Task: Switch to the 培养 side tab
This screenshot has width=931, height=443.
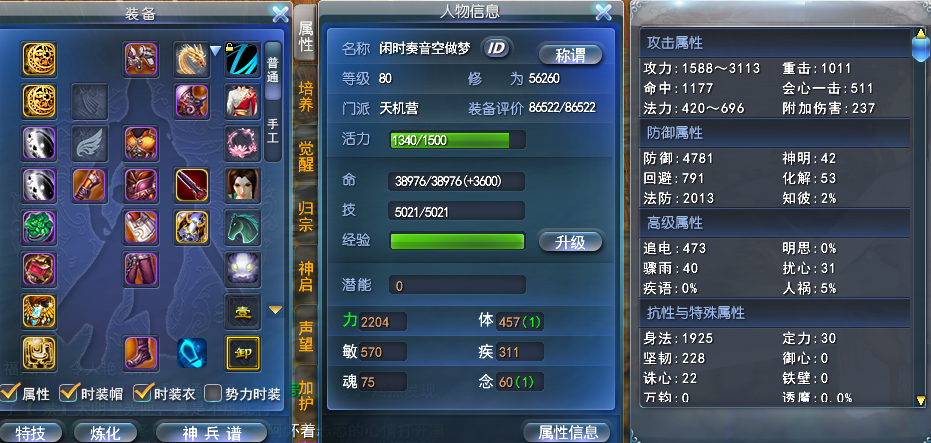Action: 306,98
